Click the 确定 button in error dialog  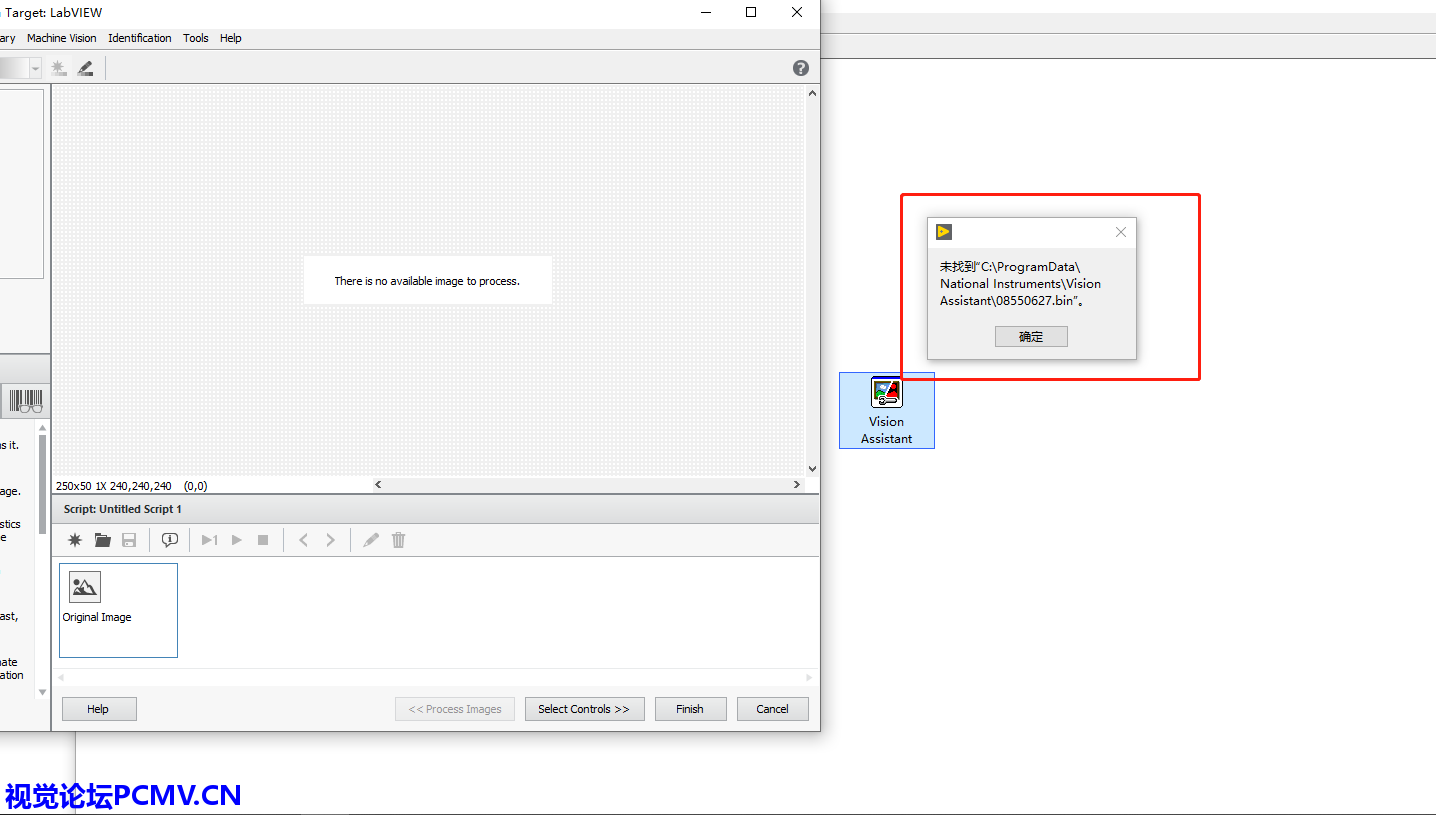coord(1031,337)
